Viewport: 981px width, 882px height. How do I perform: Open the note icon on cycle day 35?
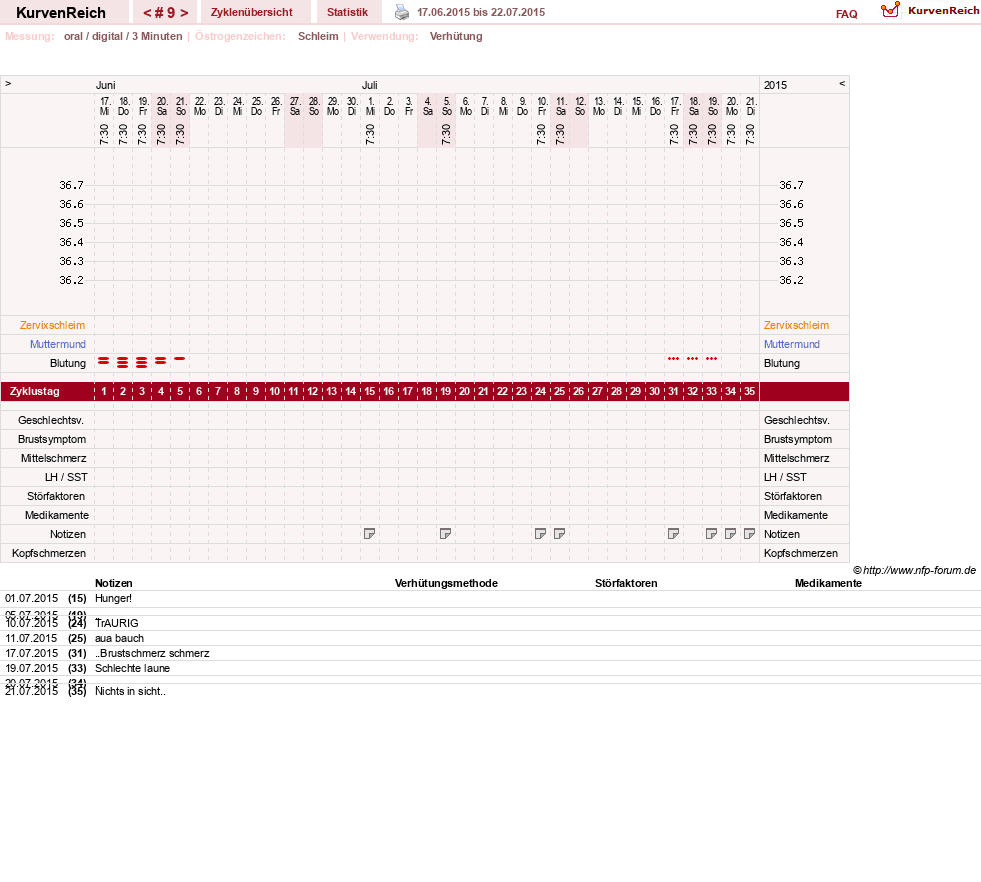(x=750, y=534)
